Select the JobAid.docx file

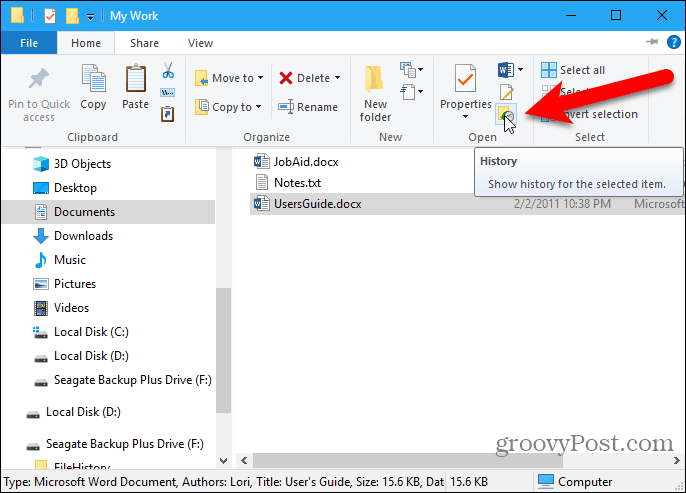tap(296, 162)
